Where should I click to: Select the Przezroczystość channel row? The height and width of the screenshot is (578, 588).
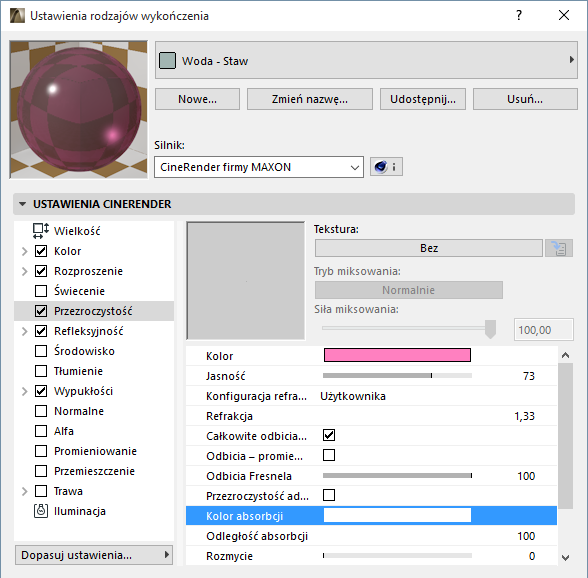pos(94,311)
